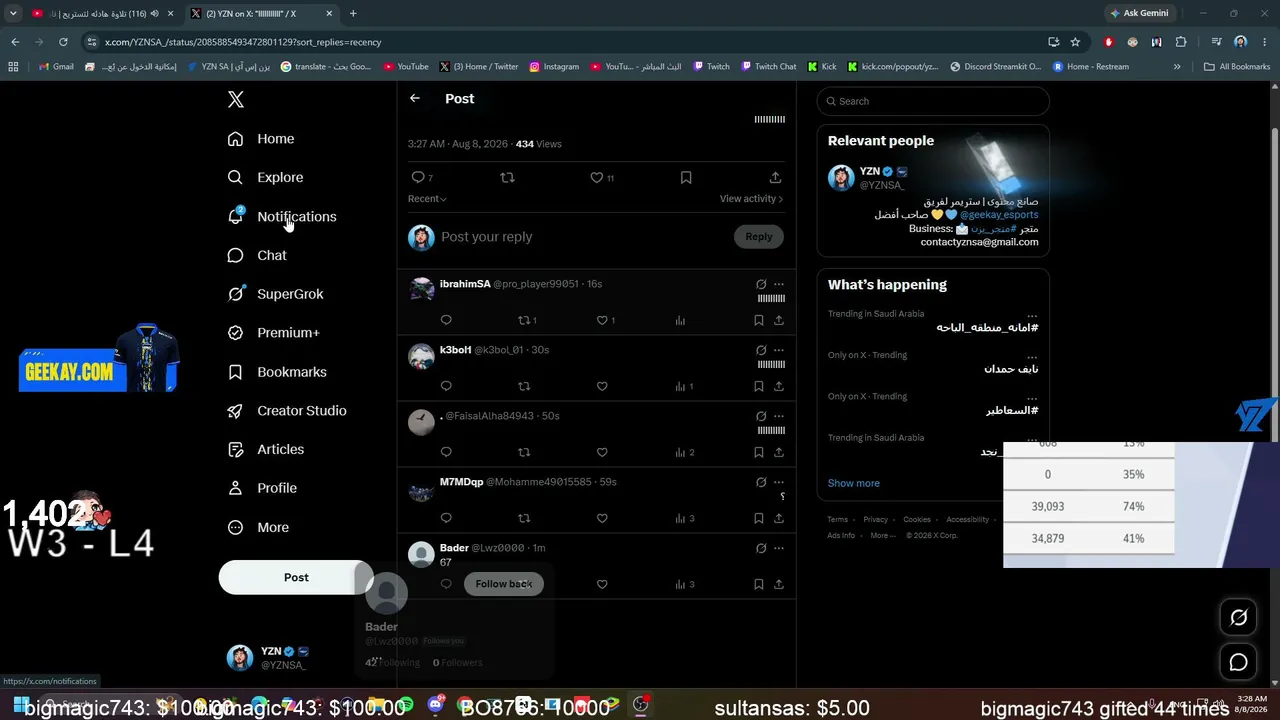
Task: Share ibrahimSA's reply
Action: point(779,320)
